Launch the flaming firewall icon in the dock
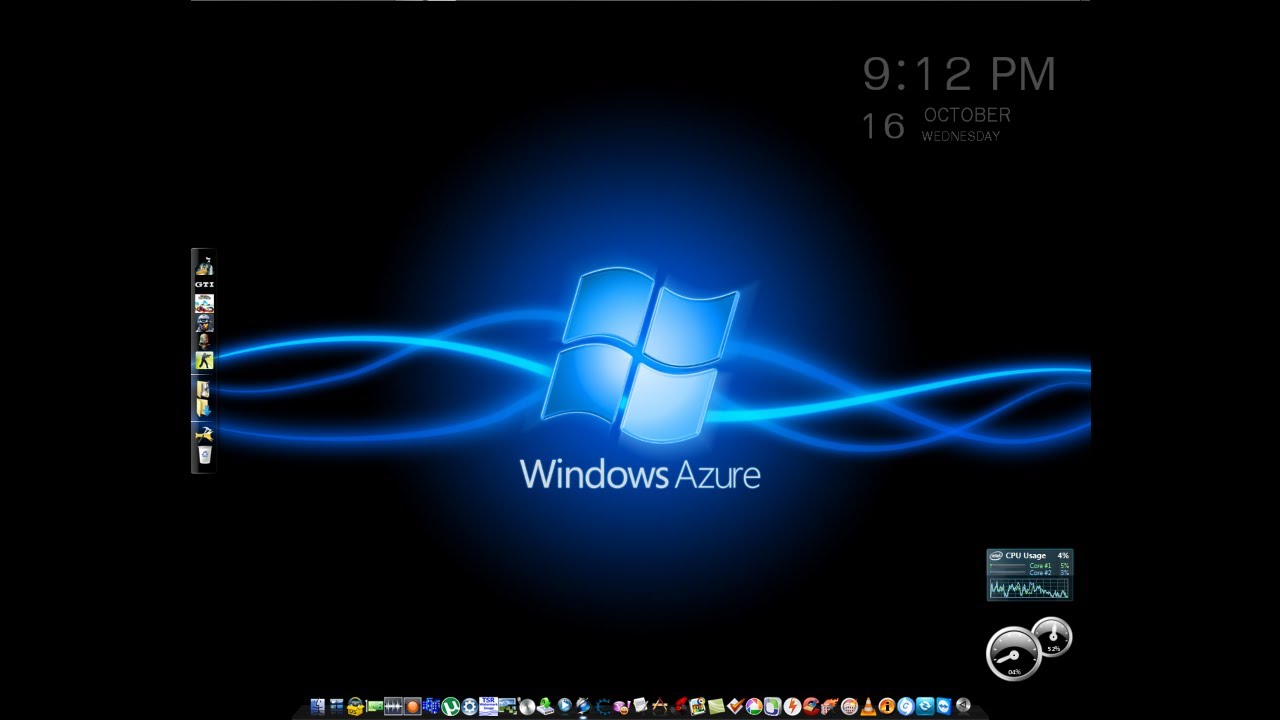This screenshot has height=720, width=1280. pos(830,706)
